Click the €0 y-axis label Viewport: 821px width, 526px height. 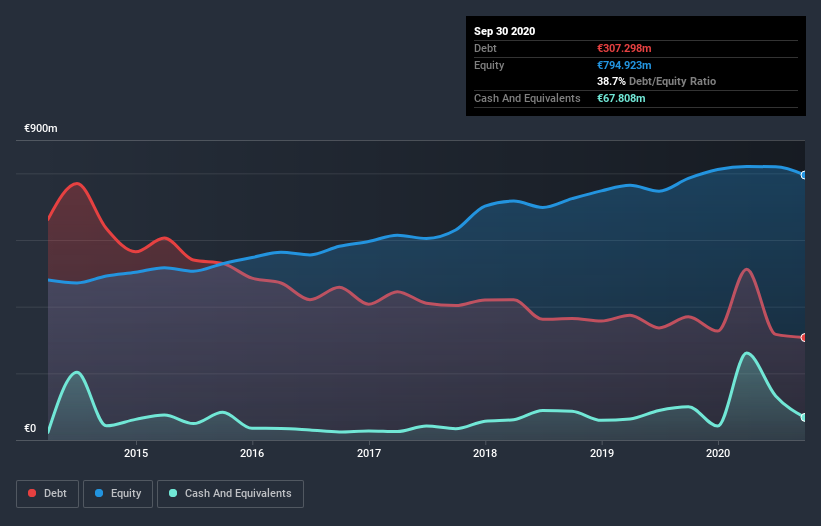pyautogui.click(x=30, y=428)
